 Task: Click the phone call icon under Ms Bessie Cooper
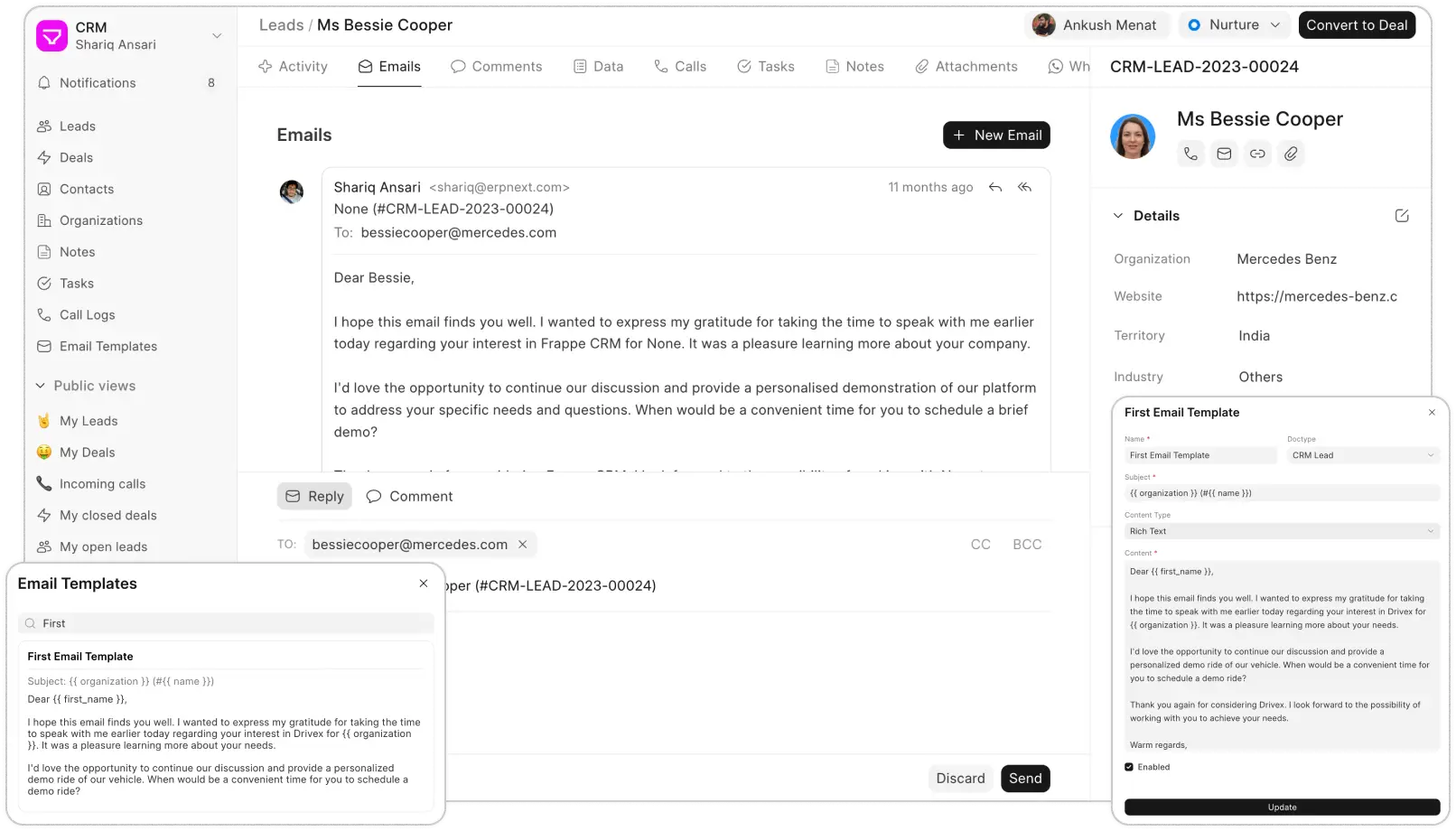click(1190, 154)
